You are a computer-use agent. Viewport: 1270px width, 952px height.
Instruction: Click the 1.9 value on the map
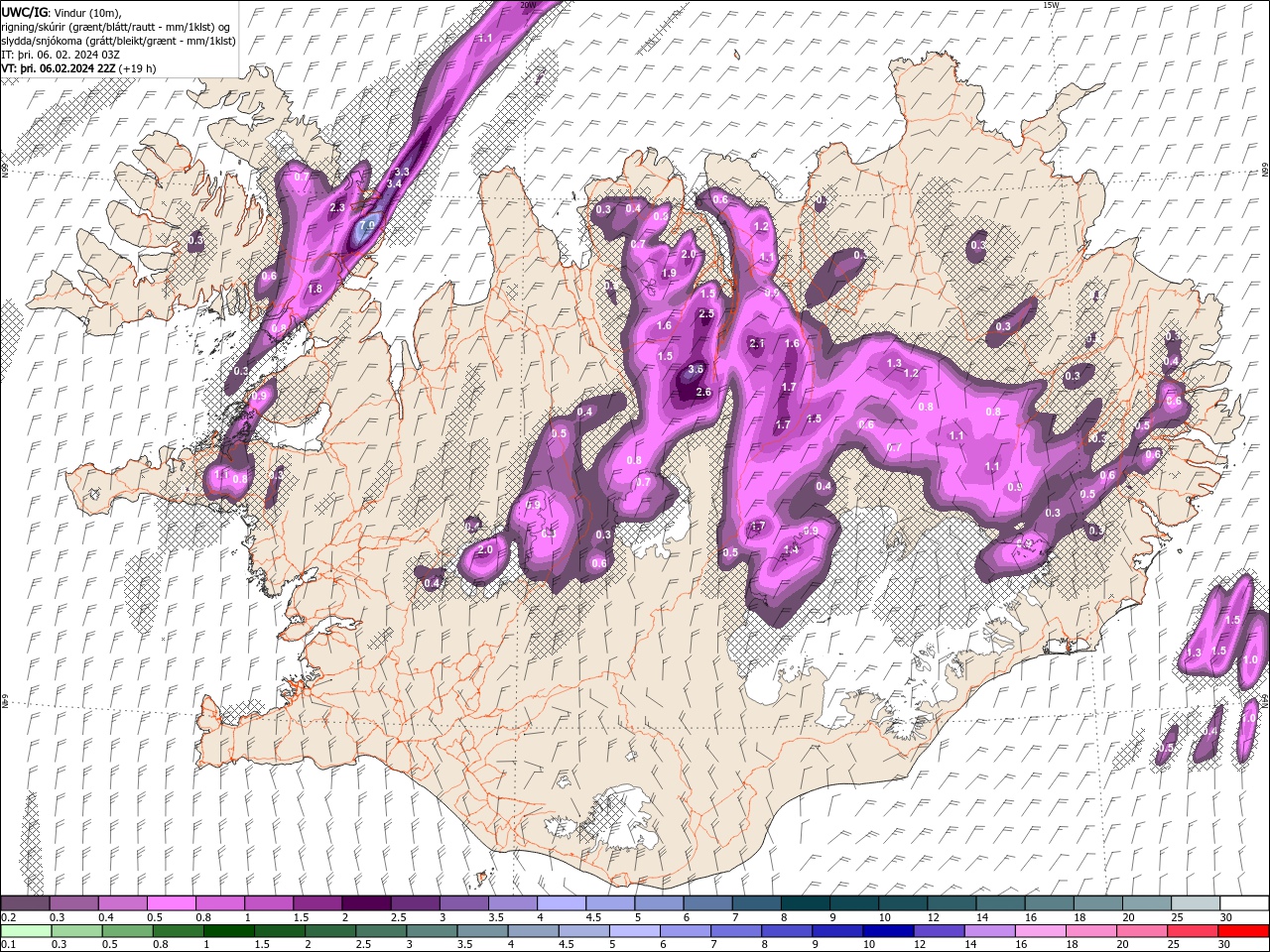tap(669, 274)
